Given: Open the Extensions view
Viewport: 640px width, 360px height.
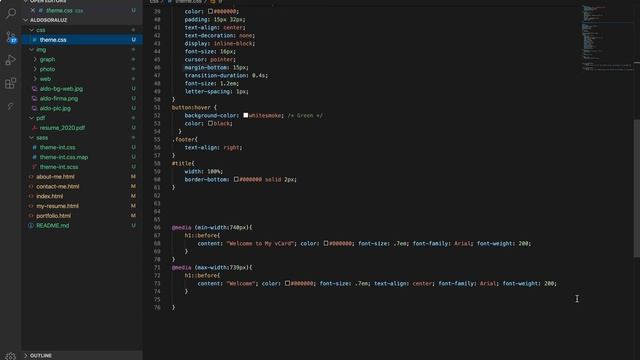Looking at the screenshot, I should pyautogui.click(x=11, y=83).
